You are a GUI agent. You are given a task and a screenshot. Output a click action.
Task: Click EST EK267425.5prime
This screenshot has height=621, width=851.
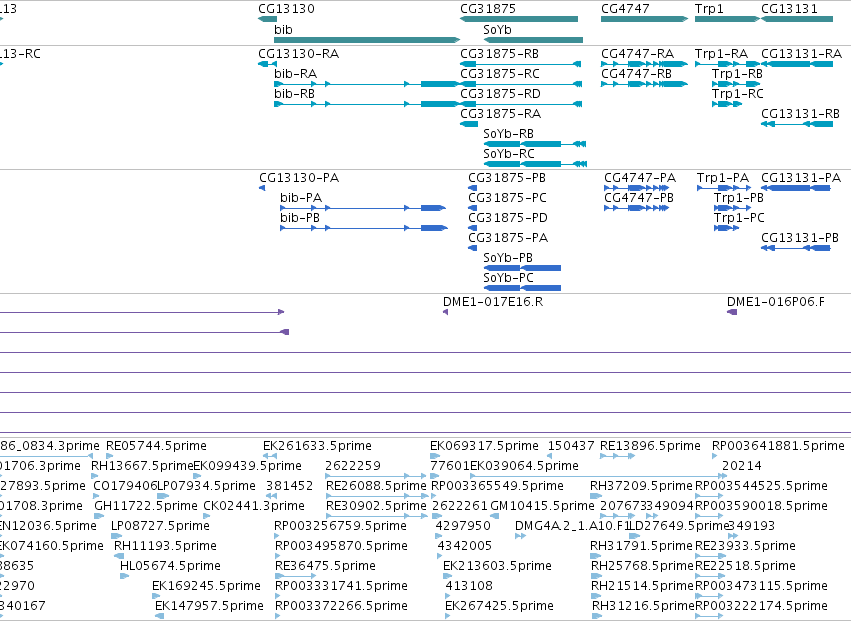(x=448, y=616)
